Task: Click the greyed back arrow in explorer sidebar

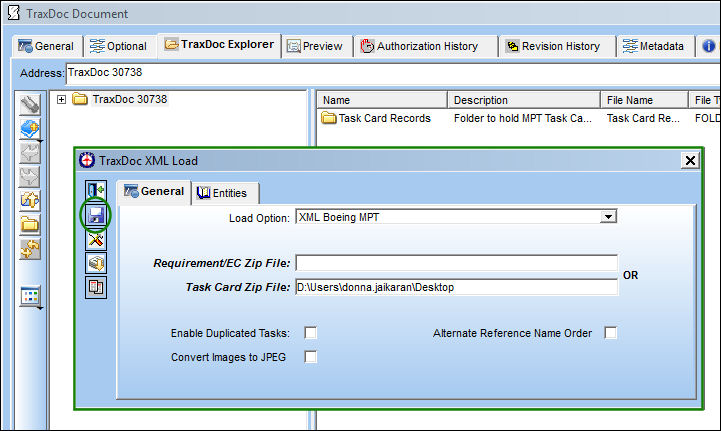Action: [30, 153]
